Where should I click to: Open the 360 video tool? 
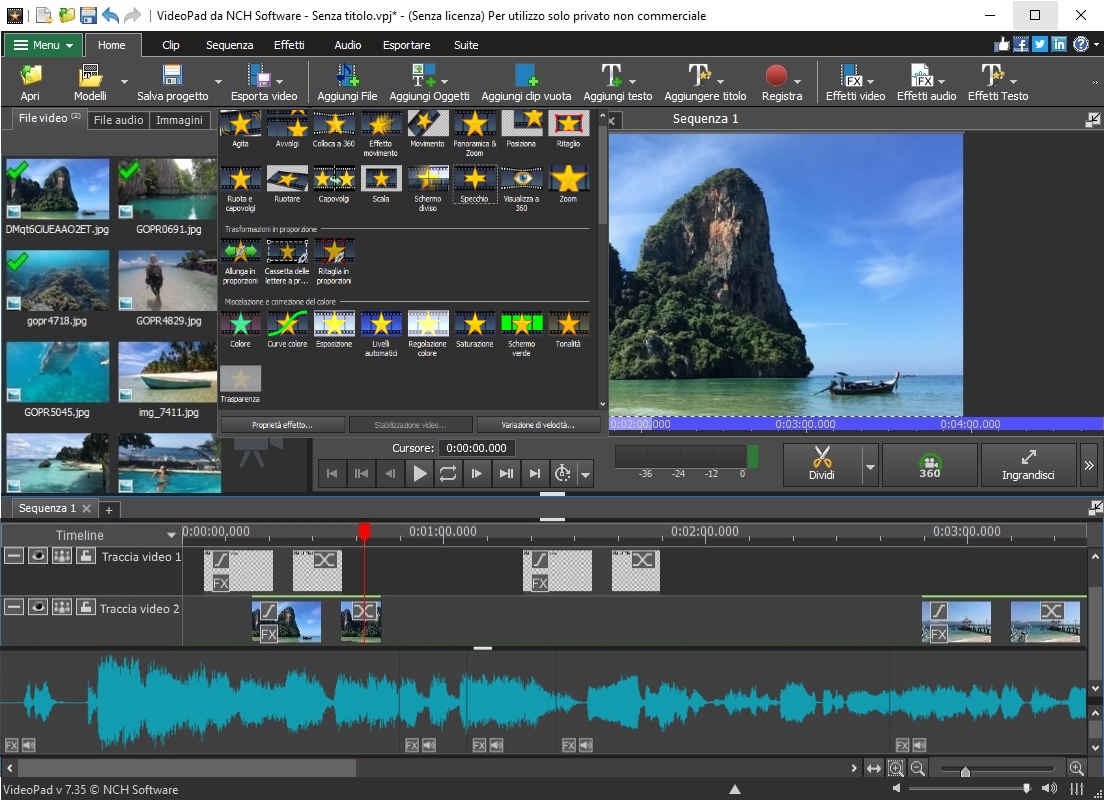(929, 464)
